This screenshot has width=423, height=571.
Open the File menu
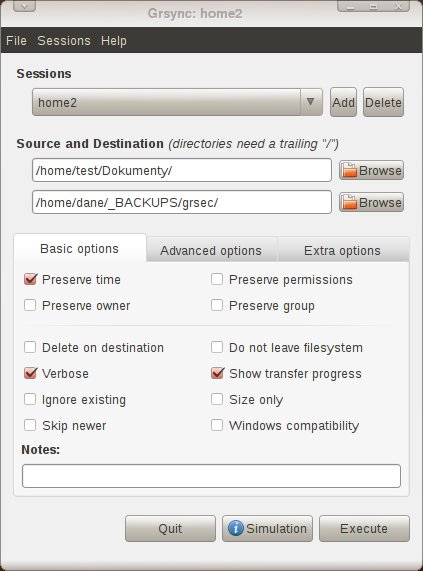point(16,40)
